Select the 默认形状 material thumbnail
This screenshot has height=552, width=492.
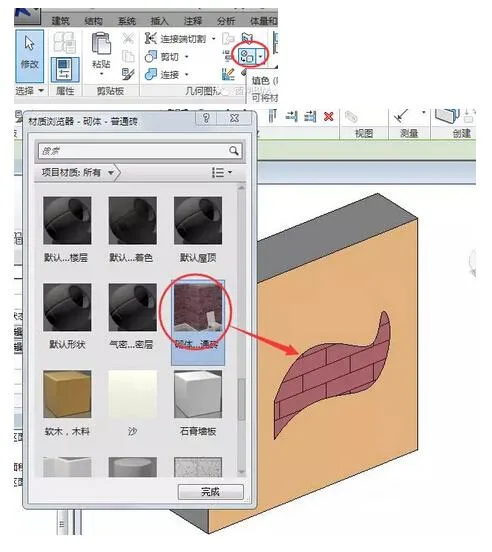pyautogui.click(x=67, y=307)
